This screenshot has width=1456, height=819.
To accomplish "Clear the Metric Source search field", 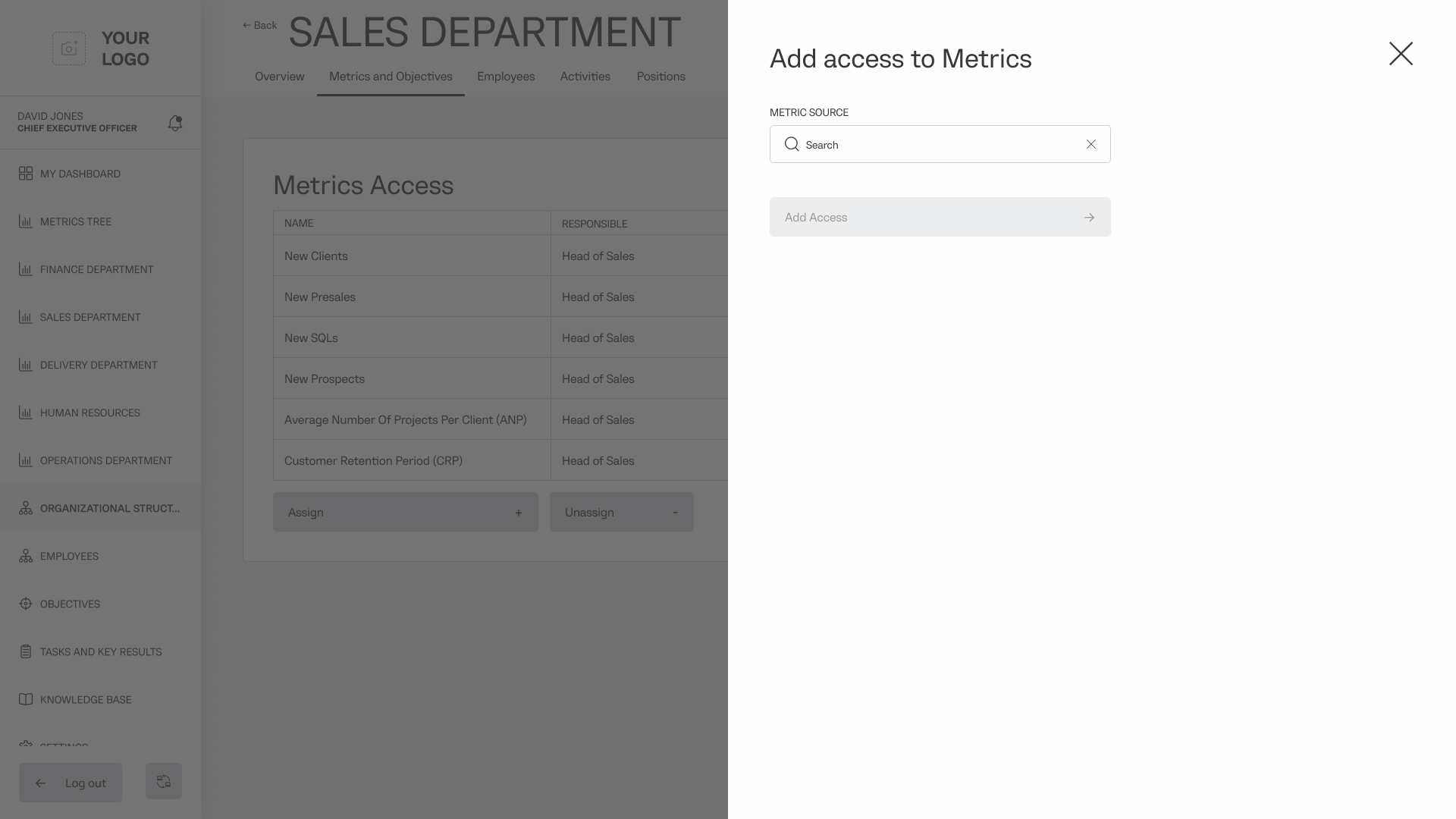I will point(1090,144).
